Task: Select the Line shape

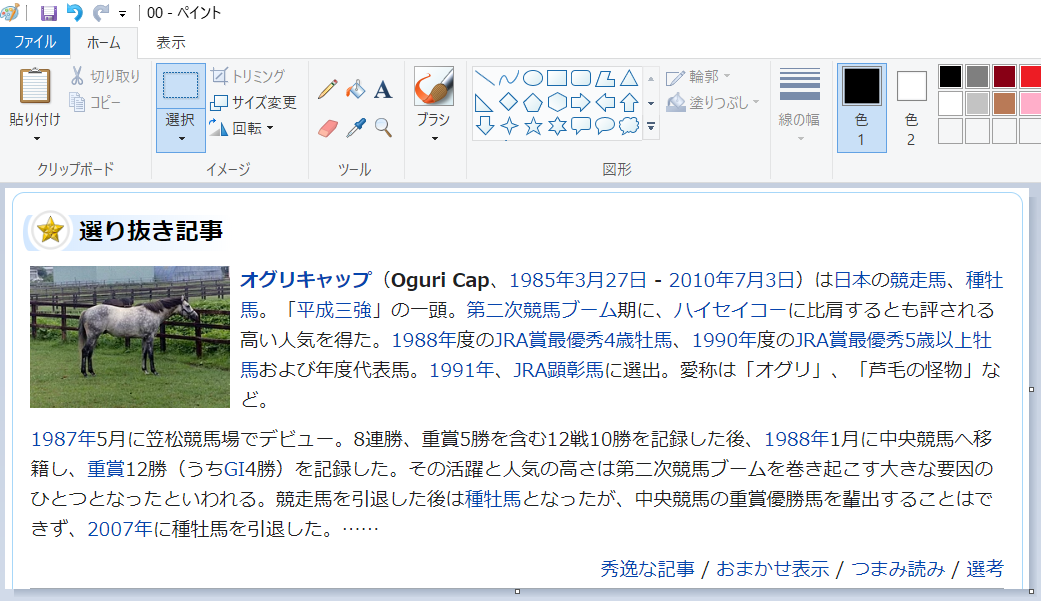Action: coord(485,78)
